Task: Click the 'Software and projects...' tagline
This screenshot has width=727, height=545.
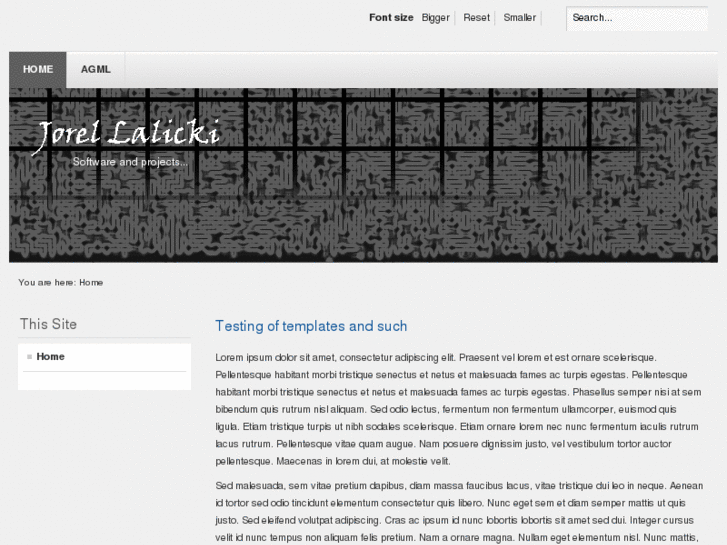Action: (x=130, y=162)
